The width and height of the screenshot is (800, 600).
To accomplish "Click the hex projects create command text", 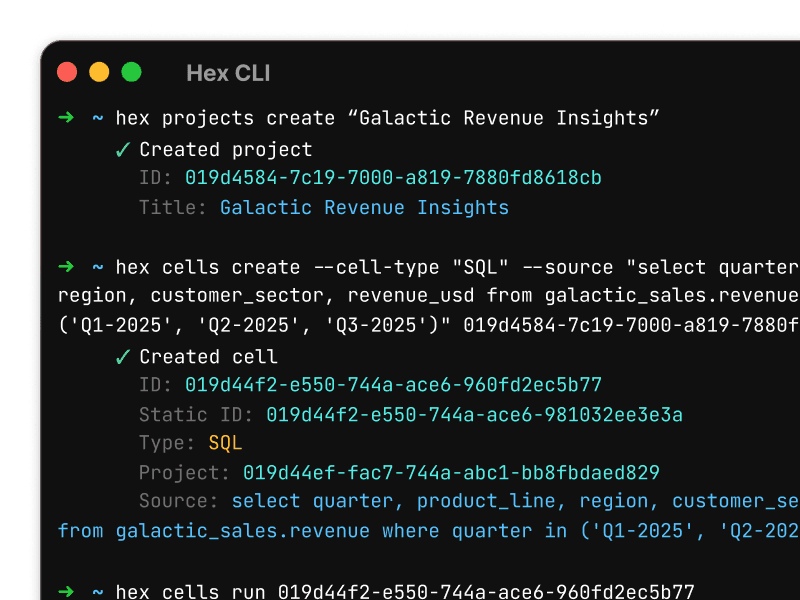I will click(x=387, y=118).
